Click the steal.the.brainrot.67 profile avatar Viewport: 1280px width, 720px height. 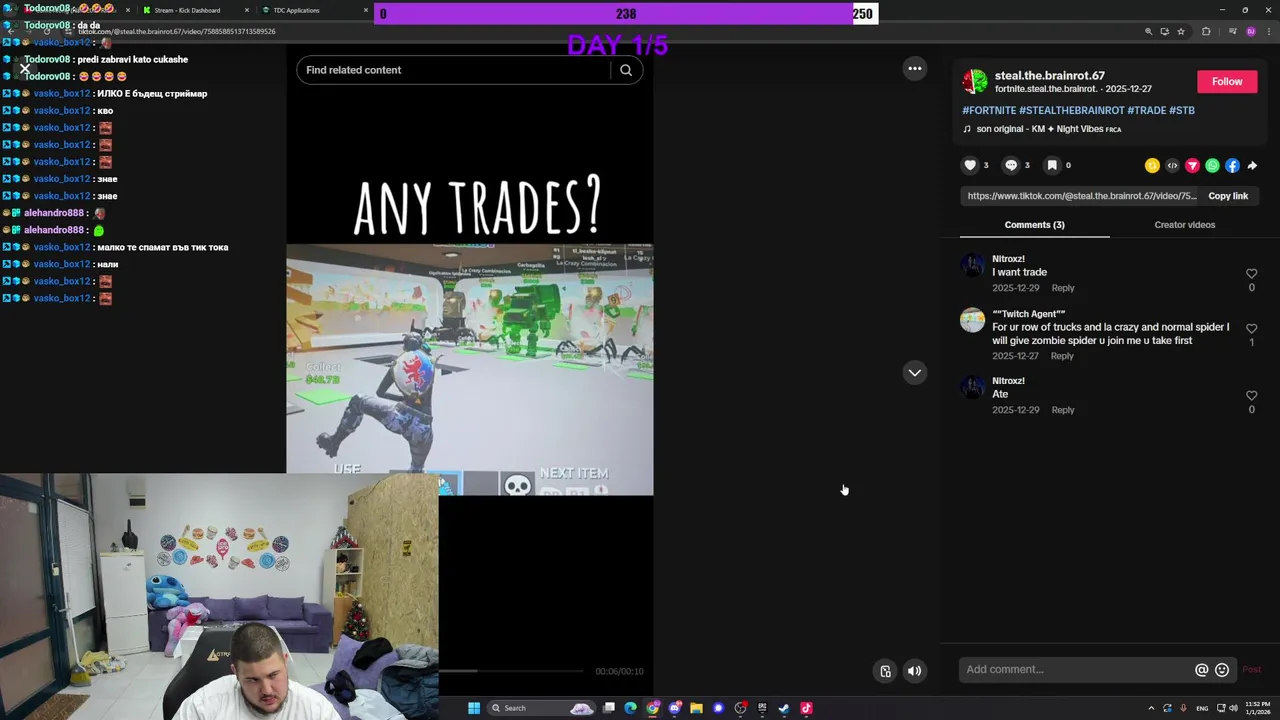[x=975, y=82]
